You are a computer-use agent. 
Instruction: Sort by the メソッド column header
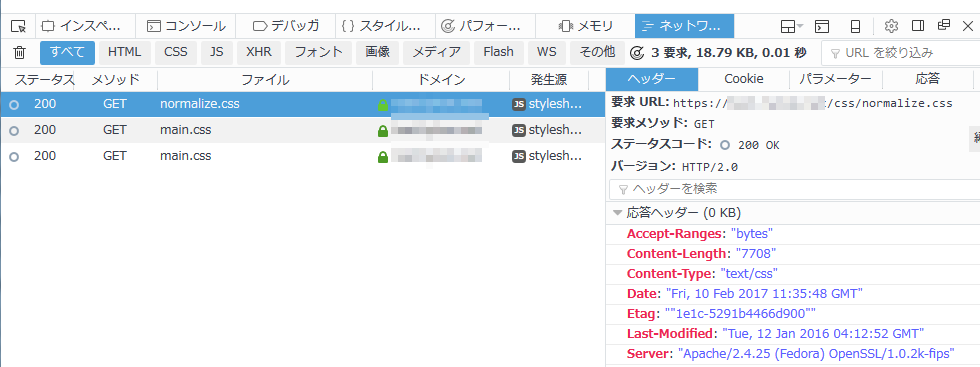pos(116,79)
